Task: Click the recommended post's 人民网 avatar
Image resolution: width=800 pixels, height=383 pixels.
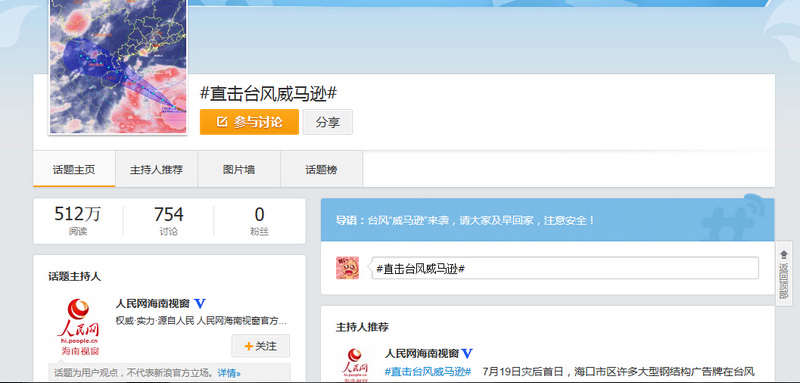Action: click(x=355, y=364)
